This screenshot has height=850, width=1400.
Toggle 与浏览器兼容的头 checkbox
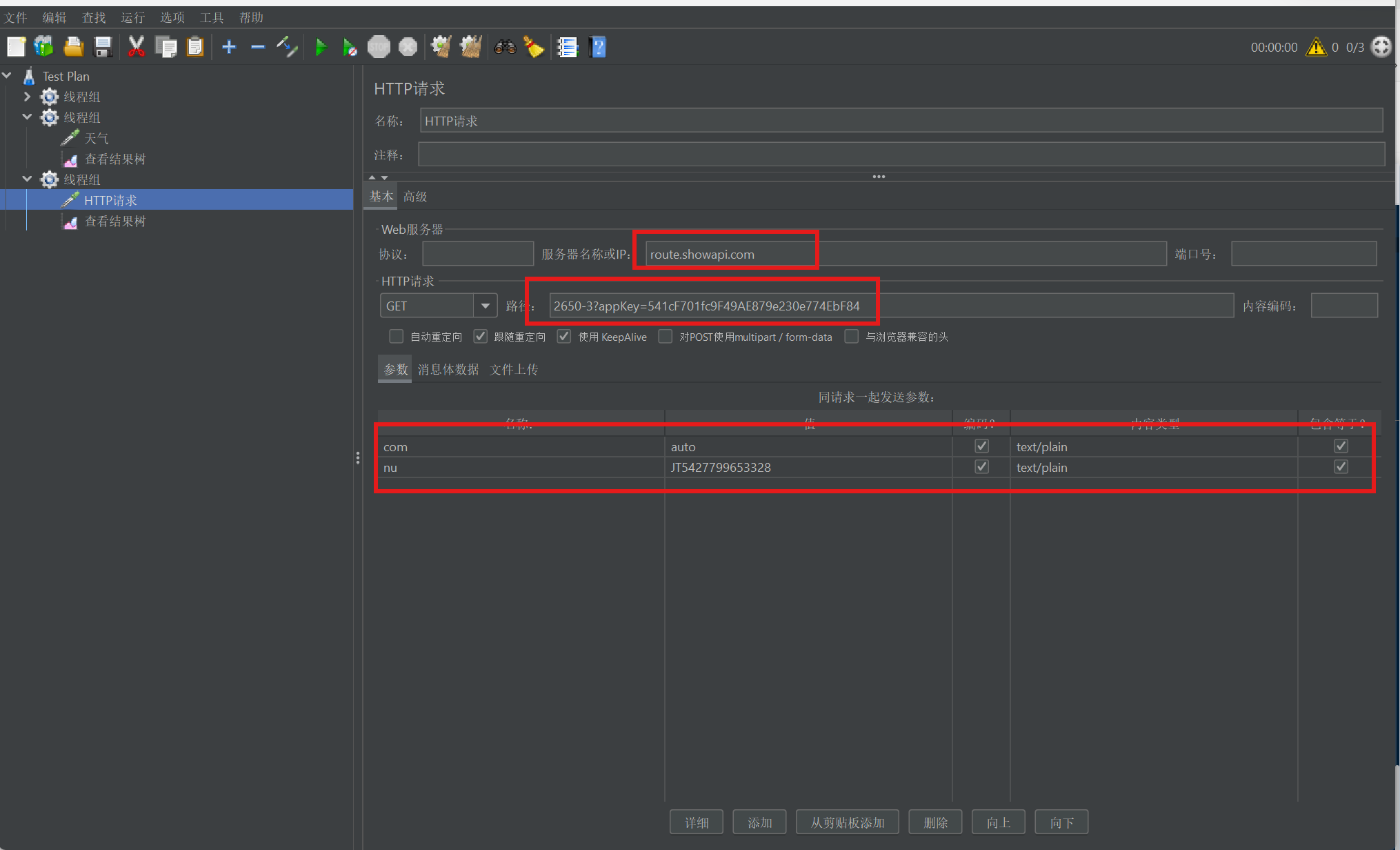coord(852,337)
